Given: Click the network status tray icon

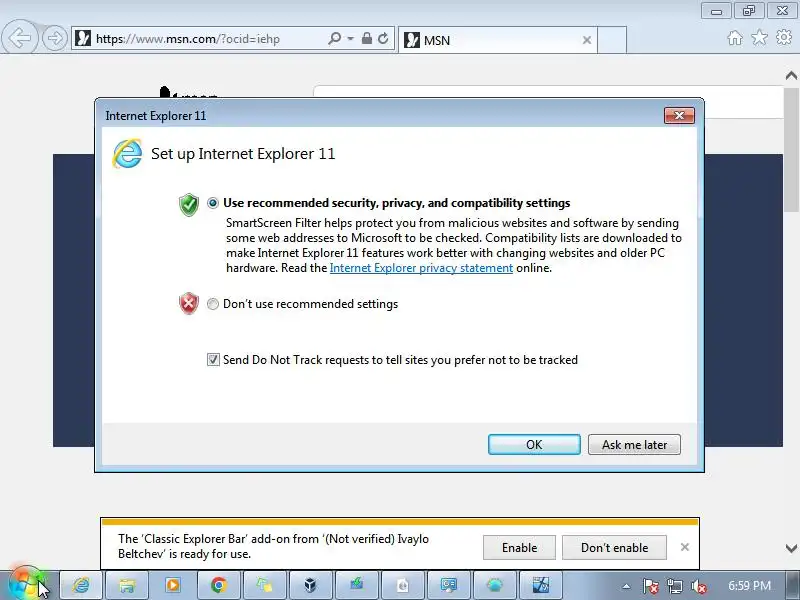Looking at the screenshot, I should point(674,586).
